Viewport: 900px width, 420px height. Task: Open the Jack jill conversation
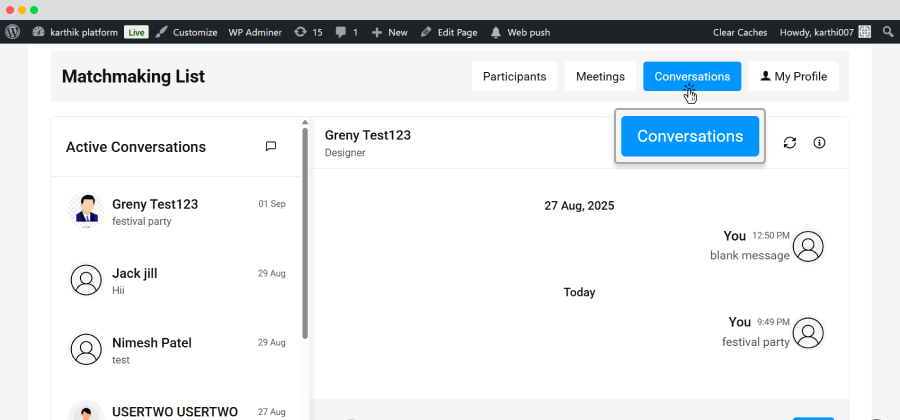click(176, 280)
